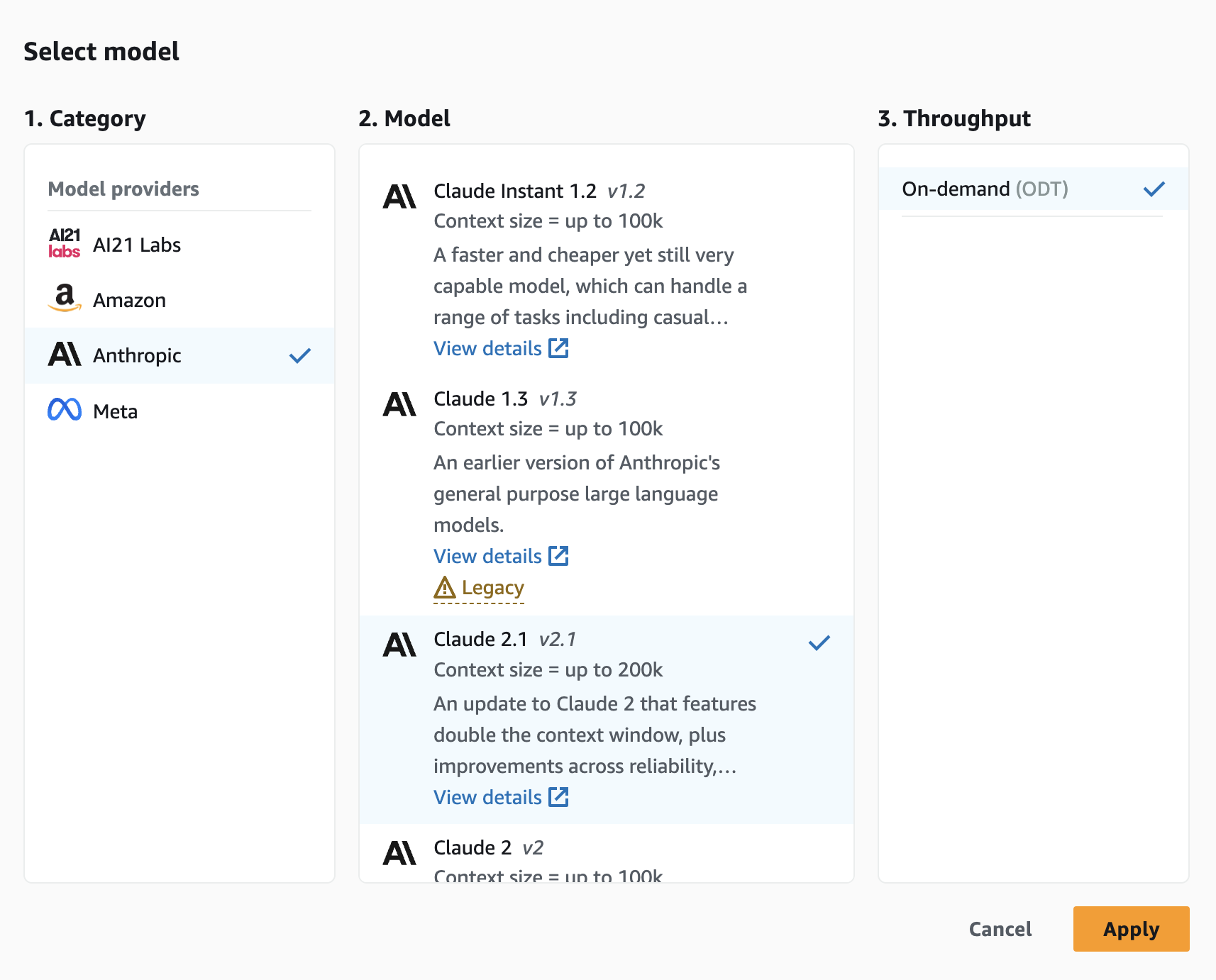Select Anthropic provider

(x=179, y=355)
